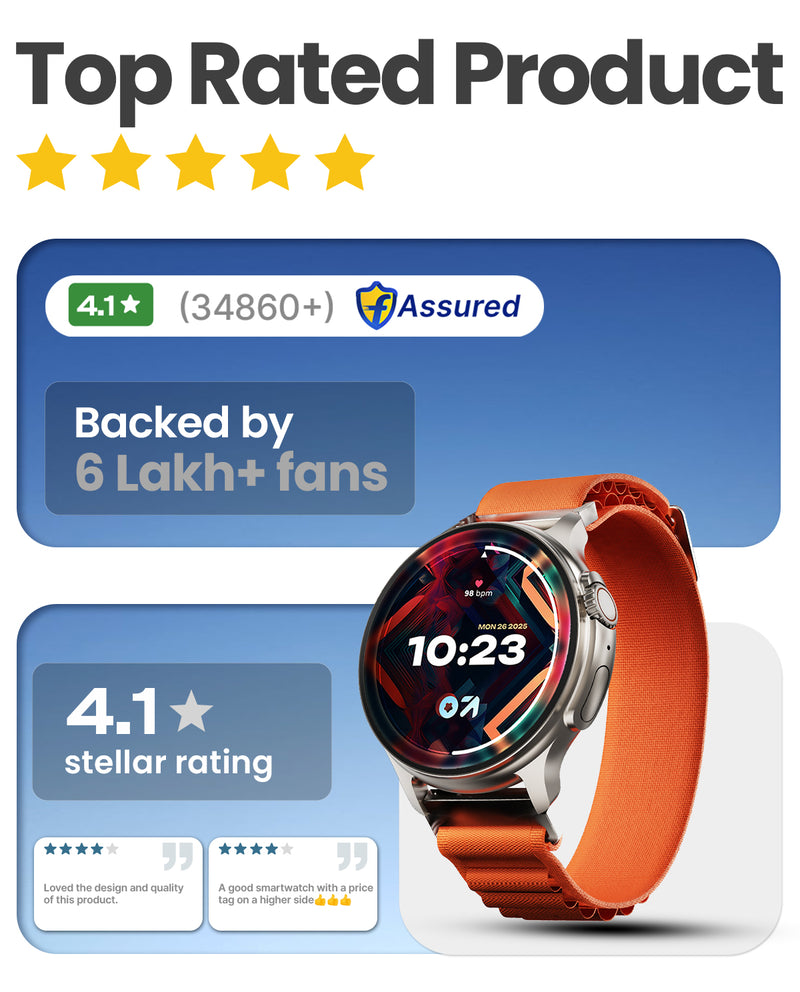Click the (34860+) review count
800x992 pixels.
[x=256, y=307]
